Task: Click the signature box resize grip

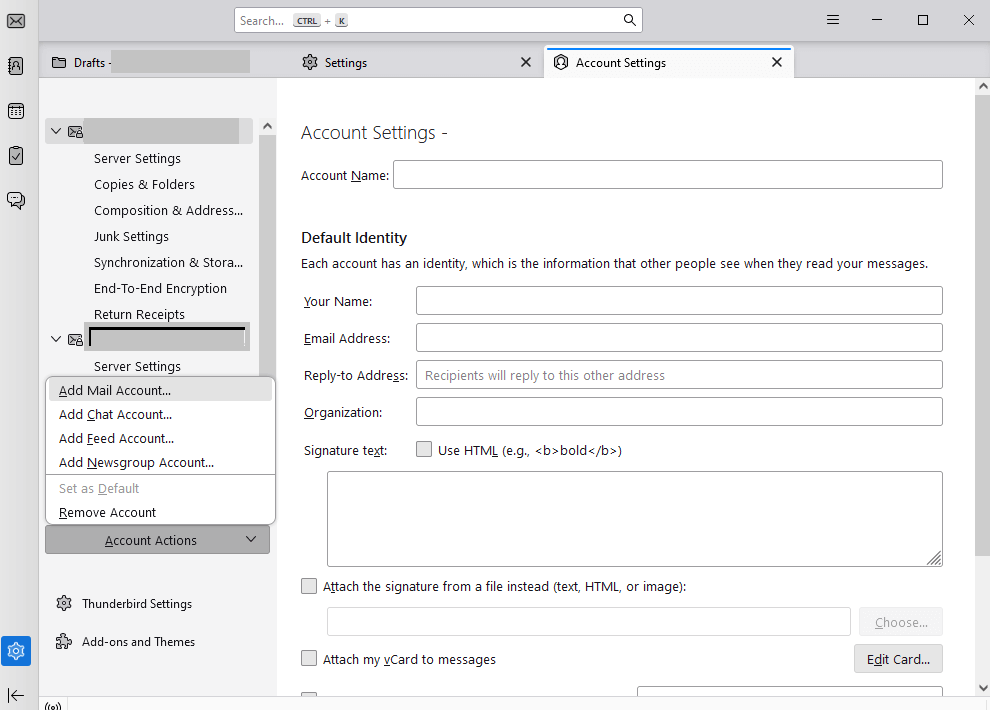Action: tap(934, 558)
